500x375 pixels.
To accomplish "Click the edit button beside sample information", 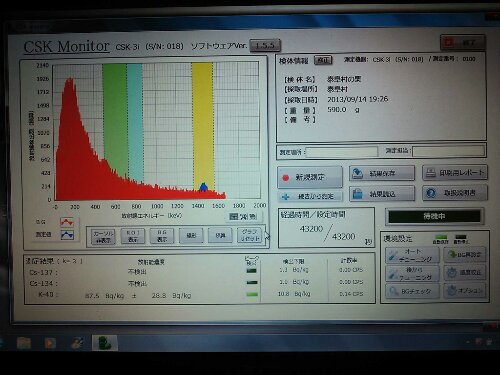I will tap(323, 60).
